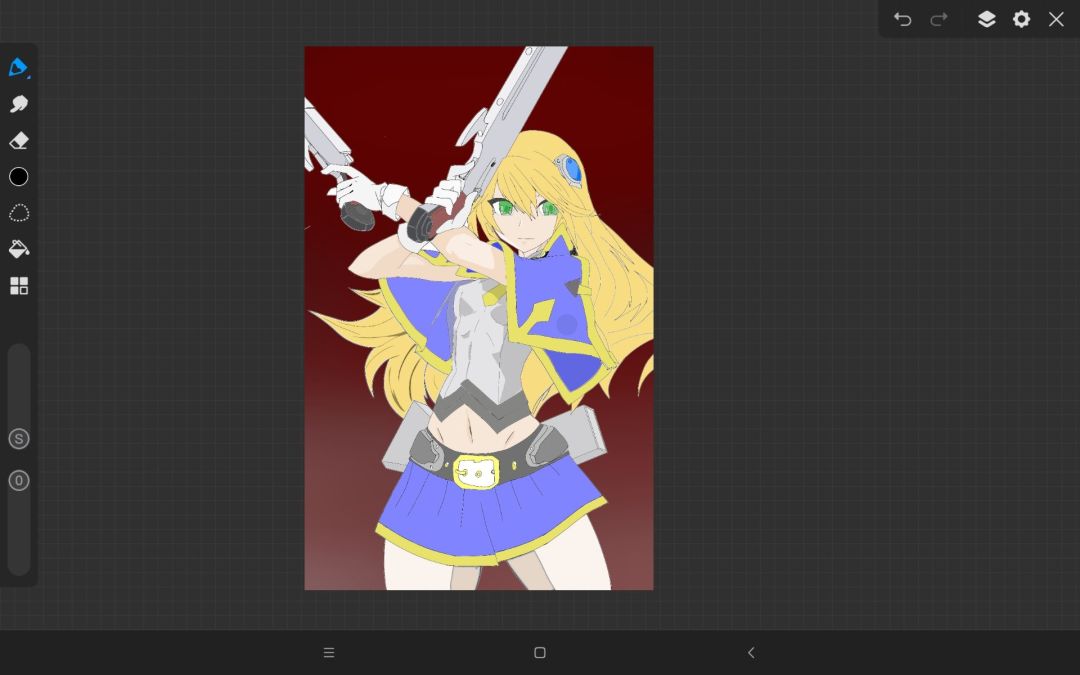Screen dimensions: 1080x675
Task: Tap the S size indicator button
Action: point(19,439)
